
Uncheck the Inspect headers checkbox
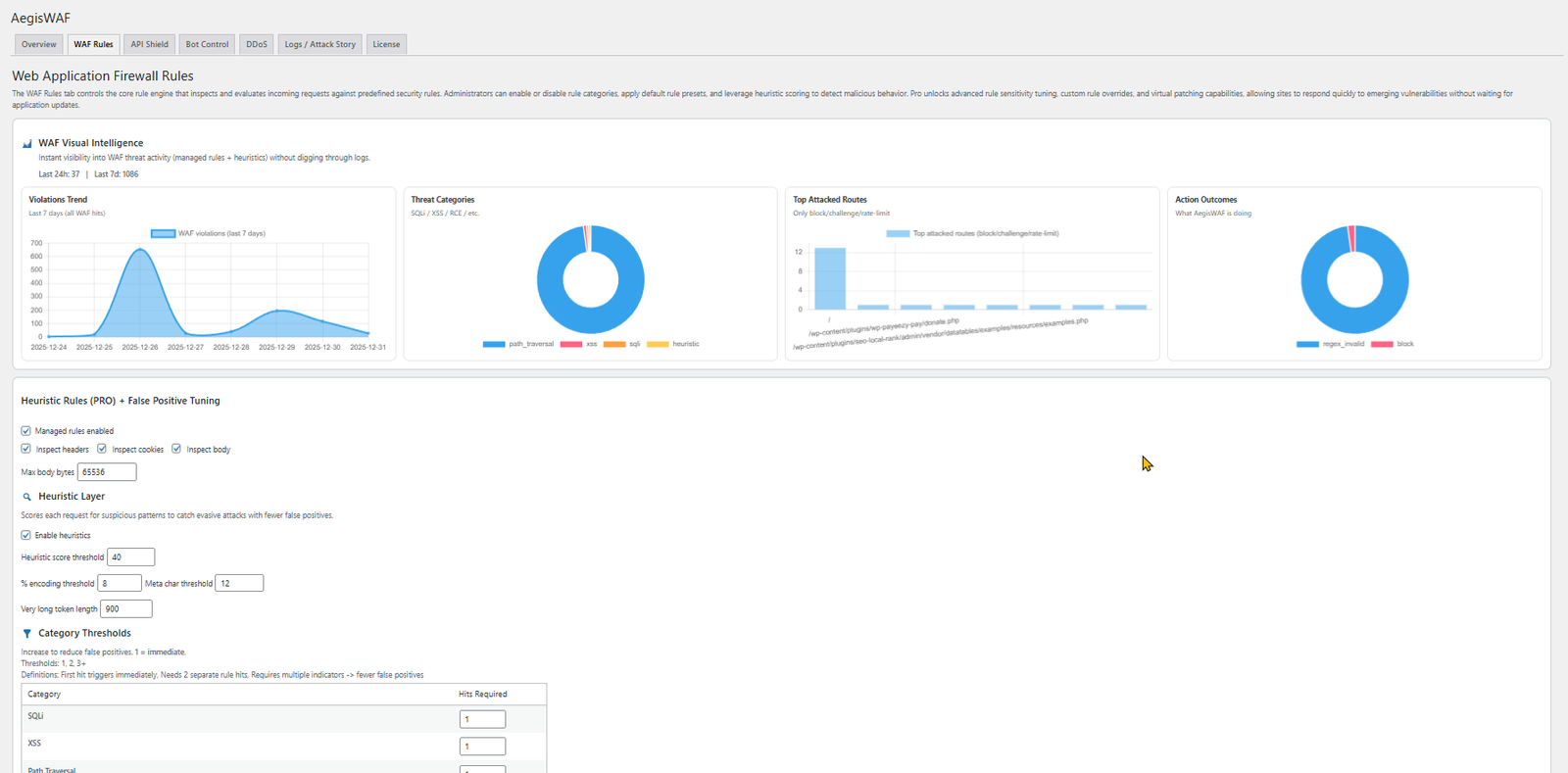point(26,449)
